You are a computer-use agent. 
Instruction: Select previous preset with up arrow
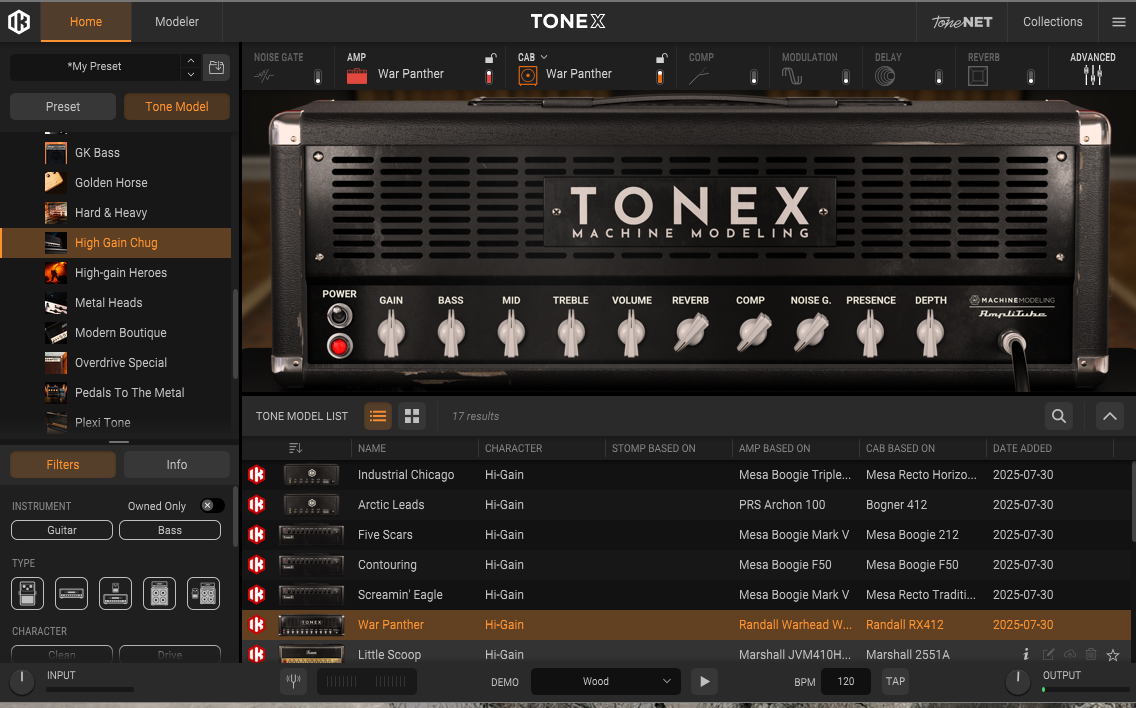tap(191, 60)
